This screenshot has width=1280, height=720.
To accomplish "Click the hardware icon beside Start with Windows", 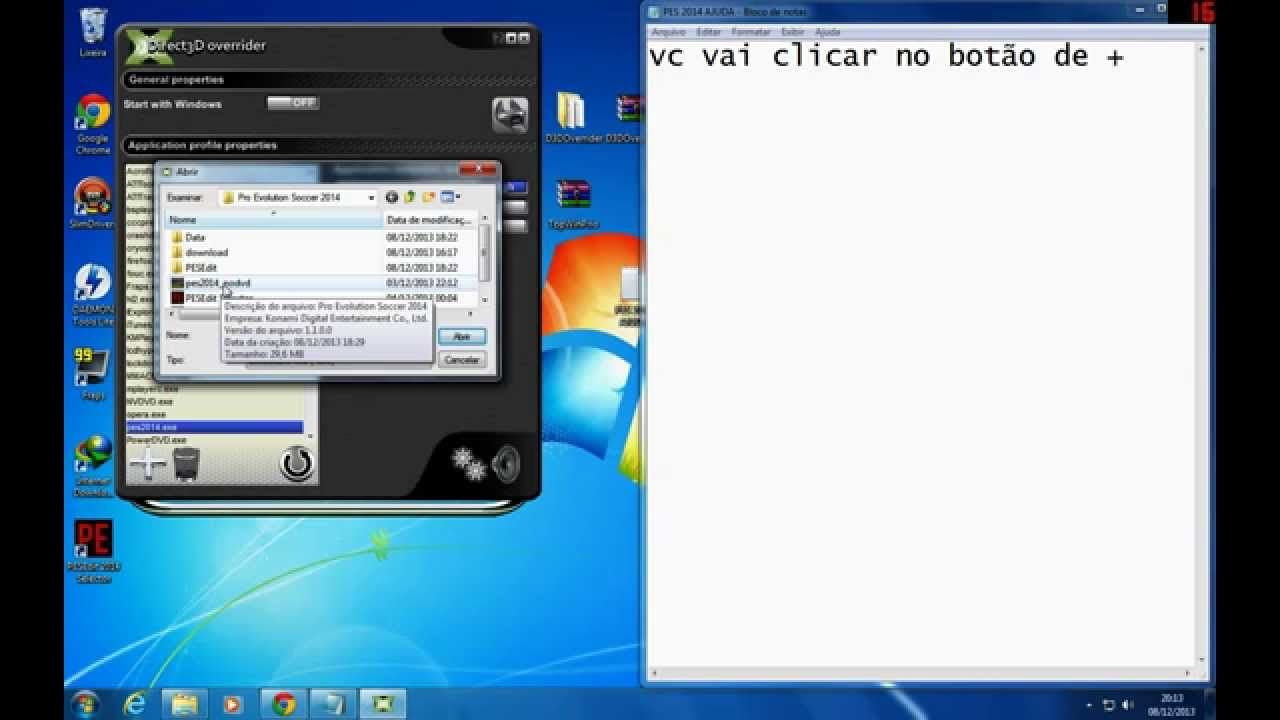I will click(510, 114).
